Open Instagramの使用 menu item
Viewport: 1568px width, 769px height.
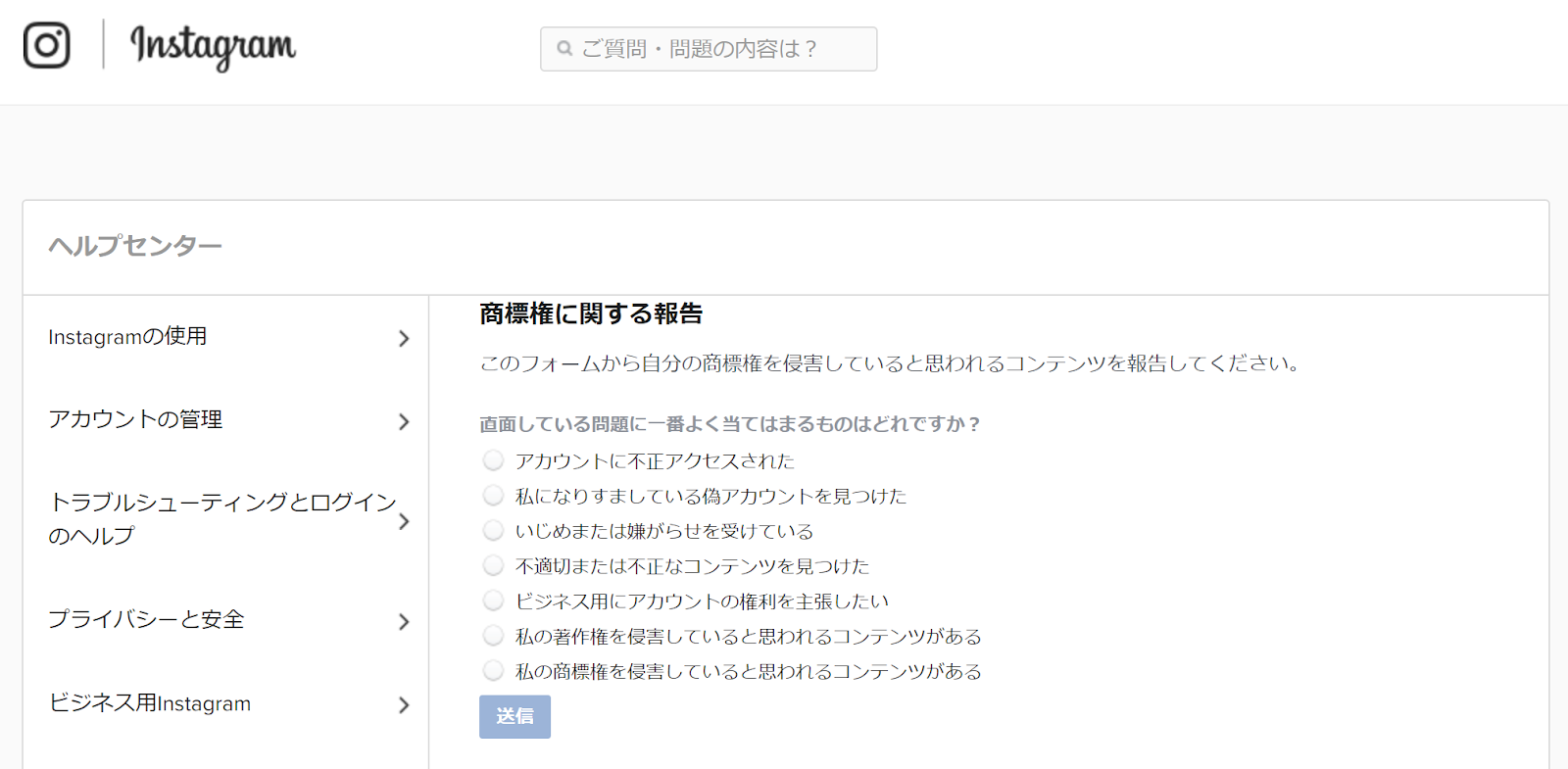point(127,337)
